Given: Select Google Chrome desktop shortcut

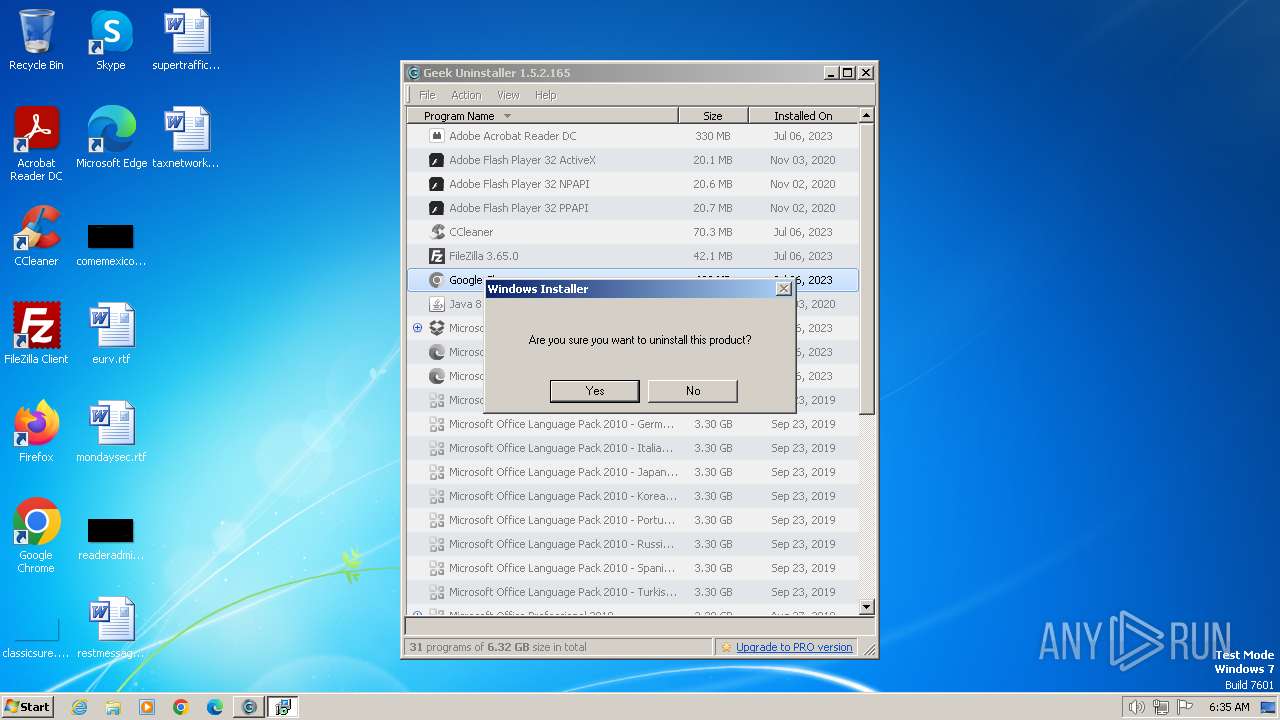Looking at the screenshot, I should 36,536.
